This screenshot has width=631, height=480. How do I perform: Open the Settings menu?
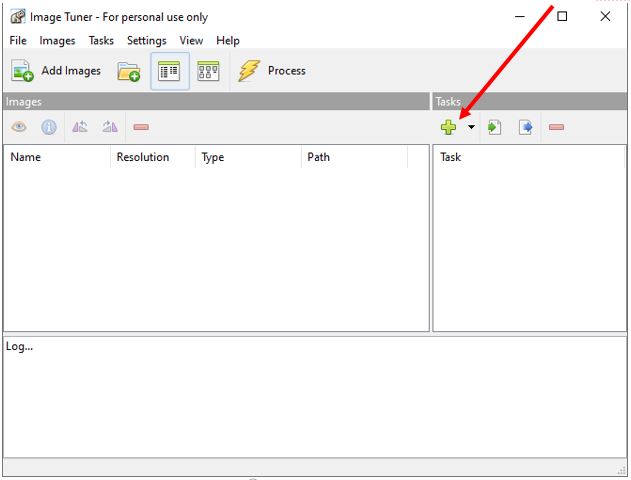[x=147, y=41]
